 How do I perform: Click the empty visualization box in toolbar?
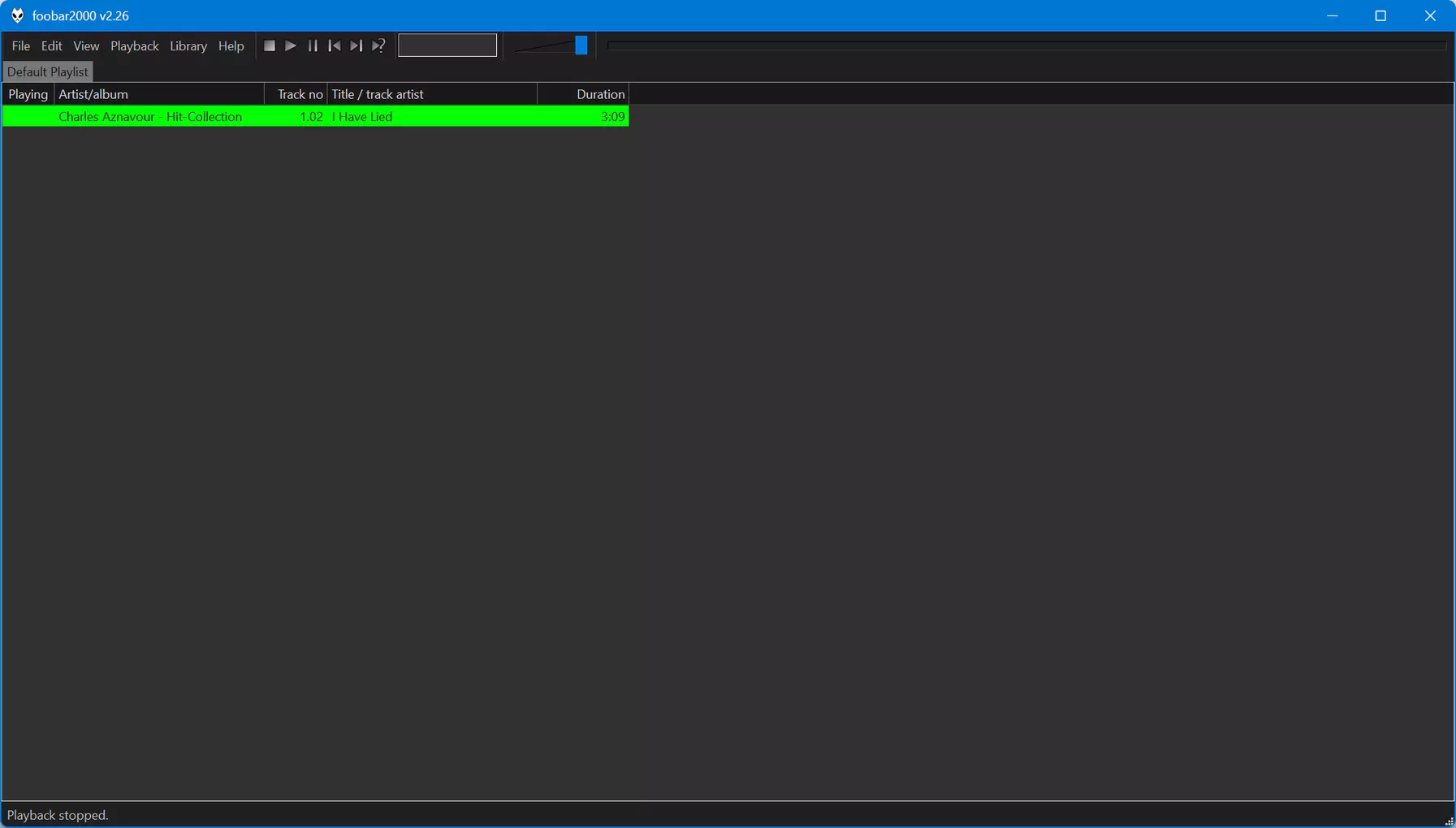pos(447,45)
